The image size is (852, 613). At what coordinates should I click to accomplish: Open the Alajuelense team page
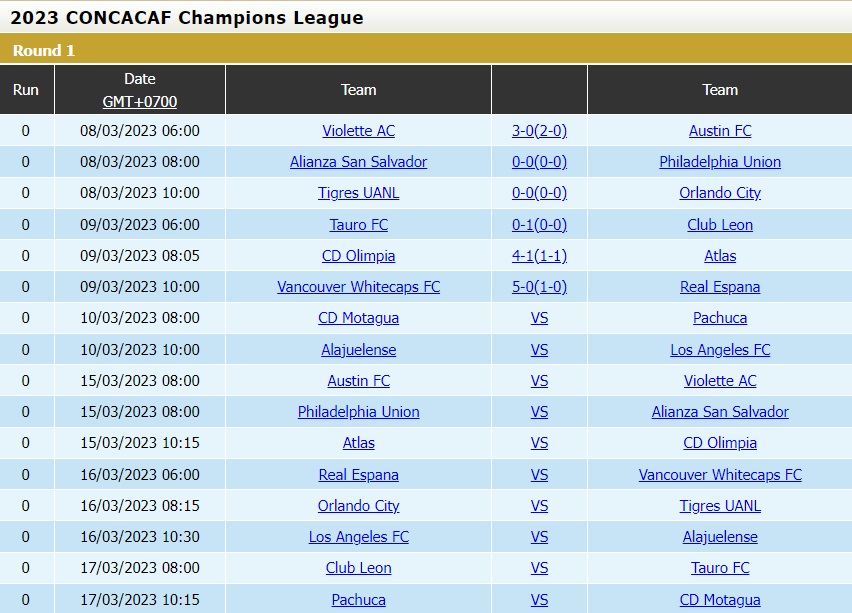(358, 349)
